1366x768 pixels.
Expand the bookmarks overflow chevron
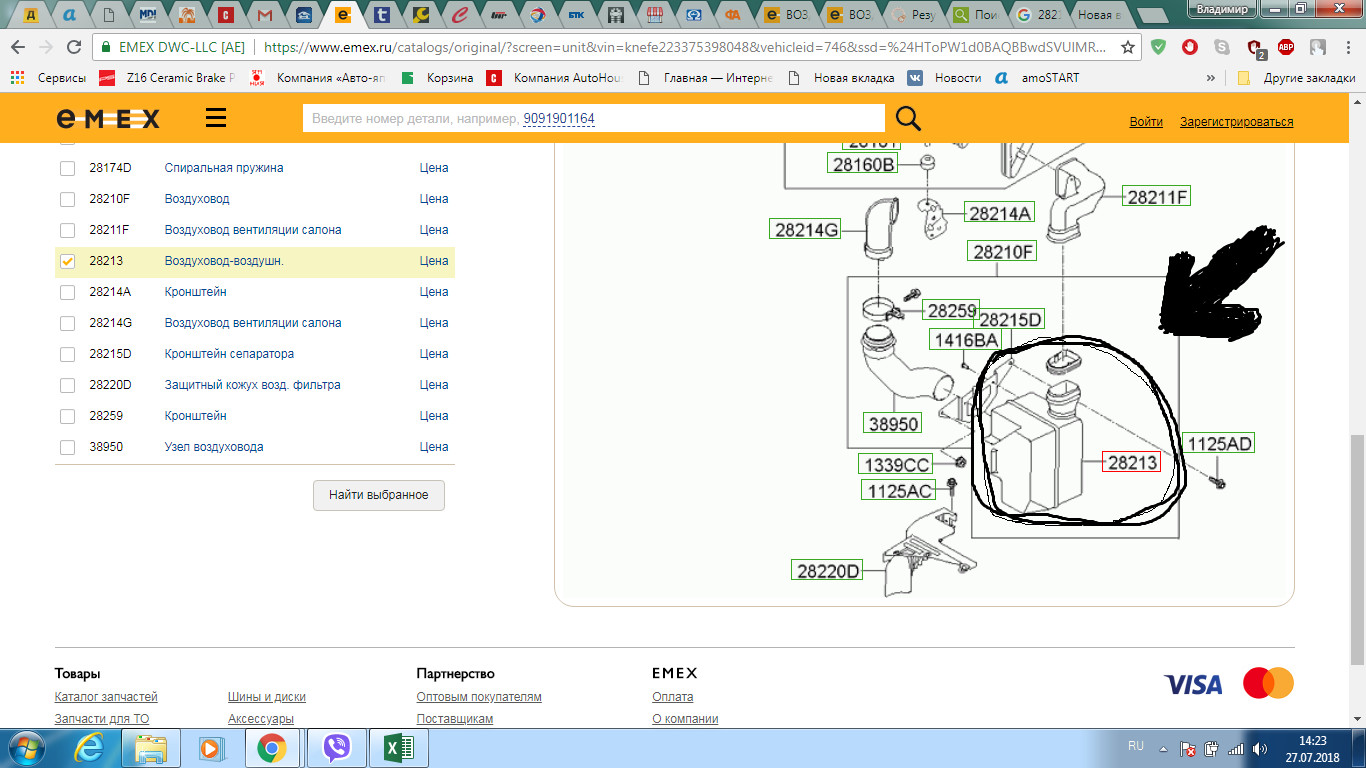coord(1211,78)
